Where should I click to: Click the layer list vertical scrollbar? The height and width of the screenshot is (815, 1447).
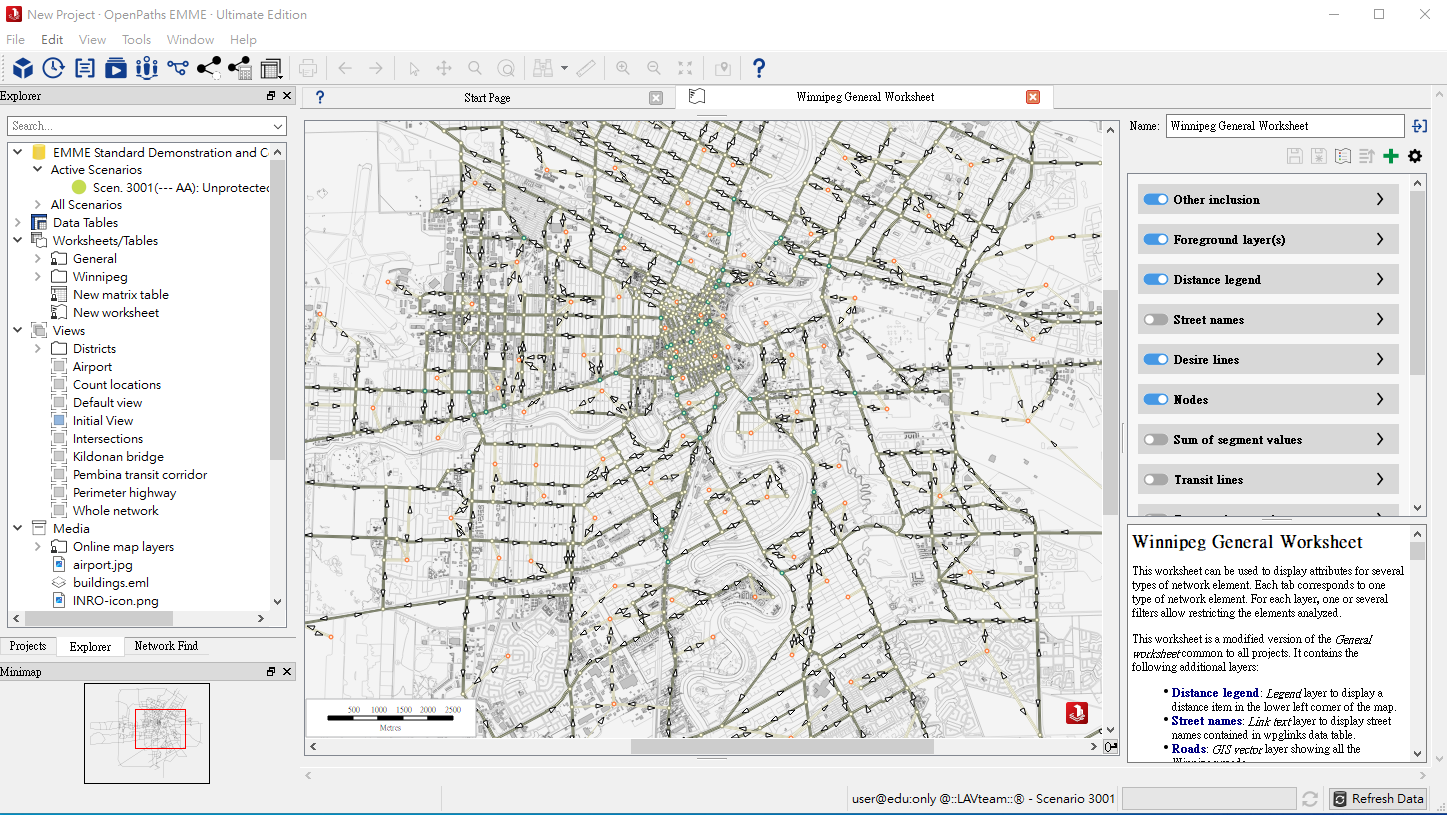[1417, 282]
